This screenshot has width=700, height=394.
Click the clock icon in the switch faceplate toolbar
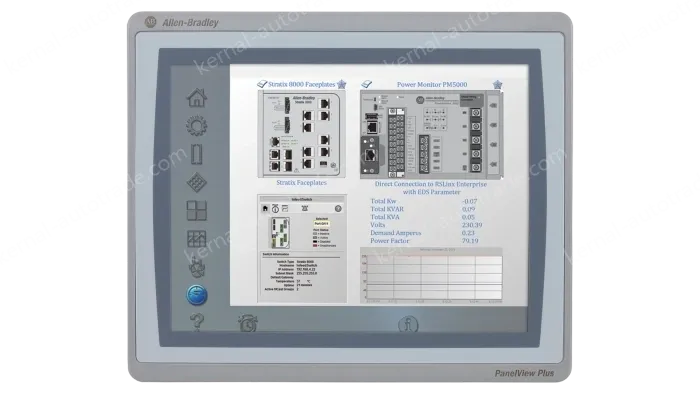(x=275, y=208)
